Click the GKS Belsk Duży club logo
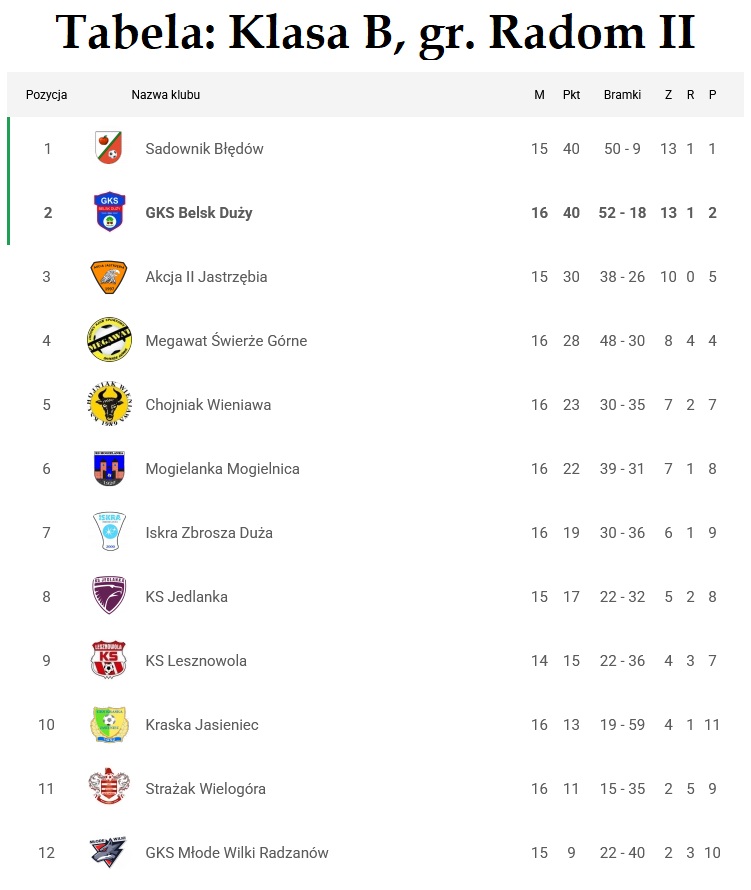The height and width of the screenshot is (890, 751). point(109,213)
